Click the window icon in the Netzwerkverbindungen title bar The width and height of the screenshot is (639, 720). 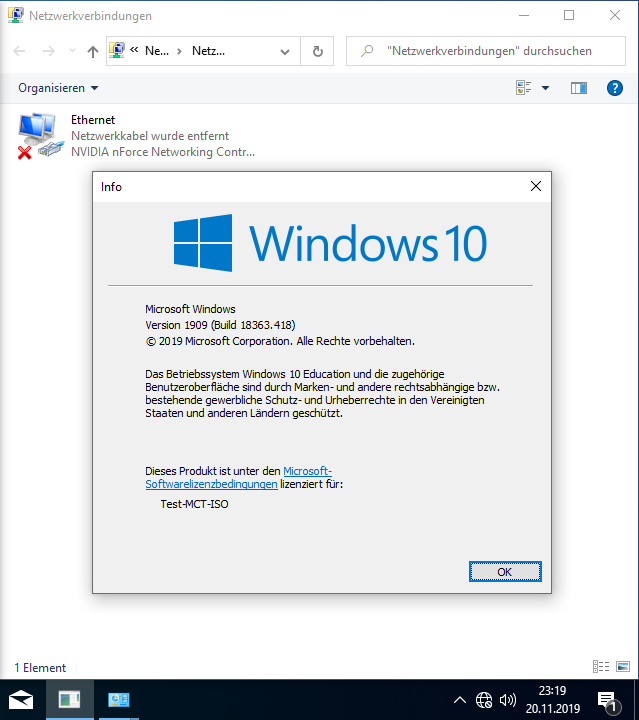tap(16, 15)
